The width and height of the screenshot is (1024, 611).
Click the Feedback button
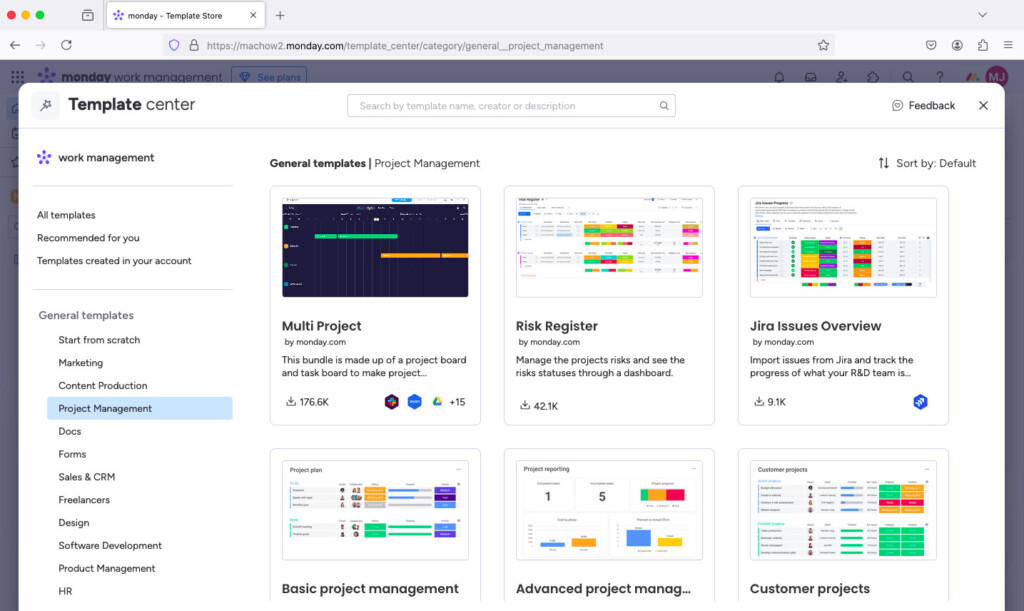[923, 106]
